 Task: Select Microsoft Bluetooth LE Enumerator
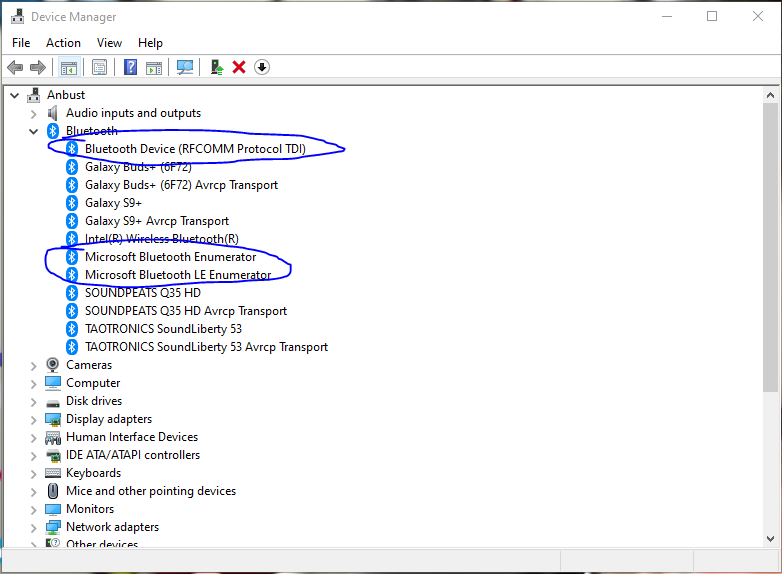[178, 274]
